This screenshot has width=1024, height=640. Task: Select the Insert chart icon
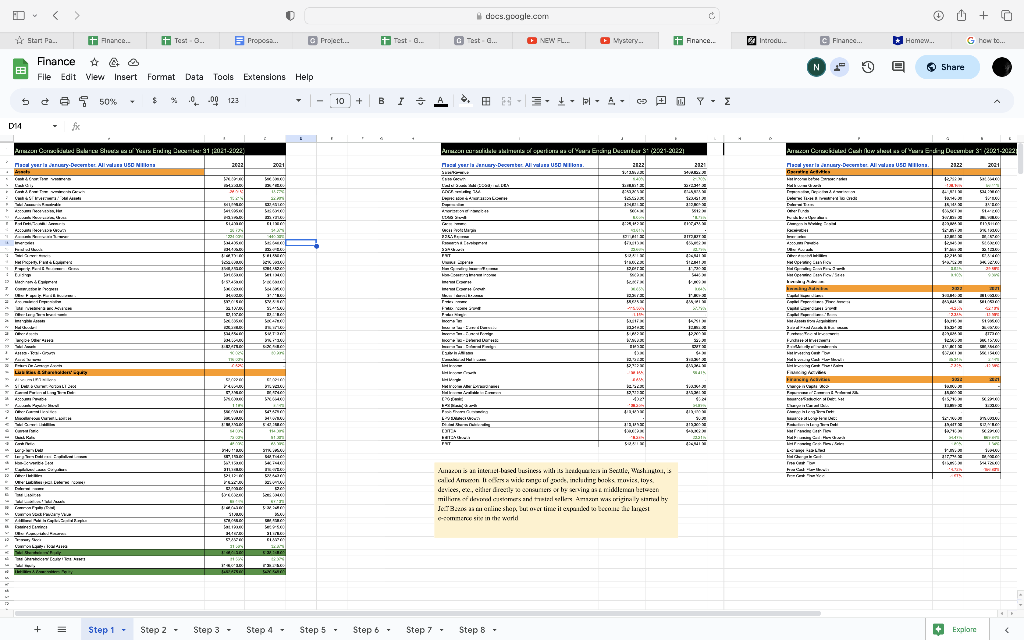tap(680, 100)
